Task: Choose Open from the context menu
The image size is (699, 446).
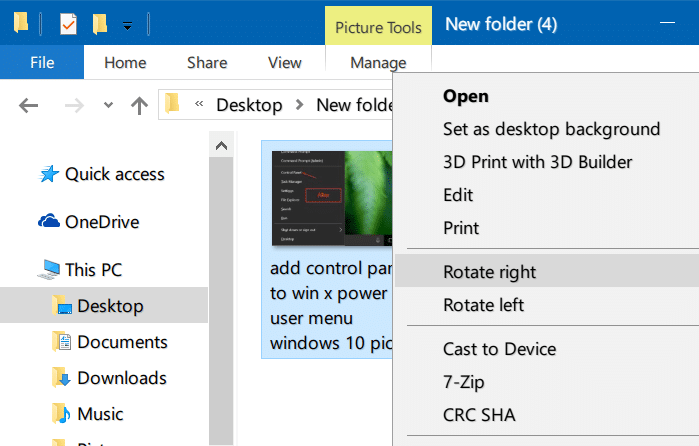Action: click(466, 96)
